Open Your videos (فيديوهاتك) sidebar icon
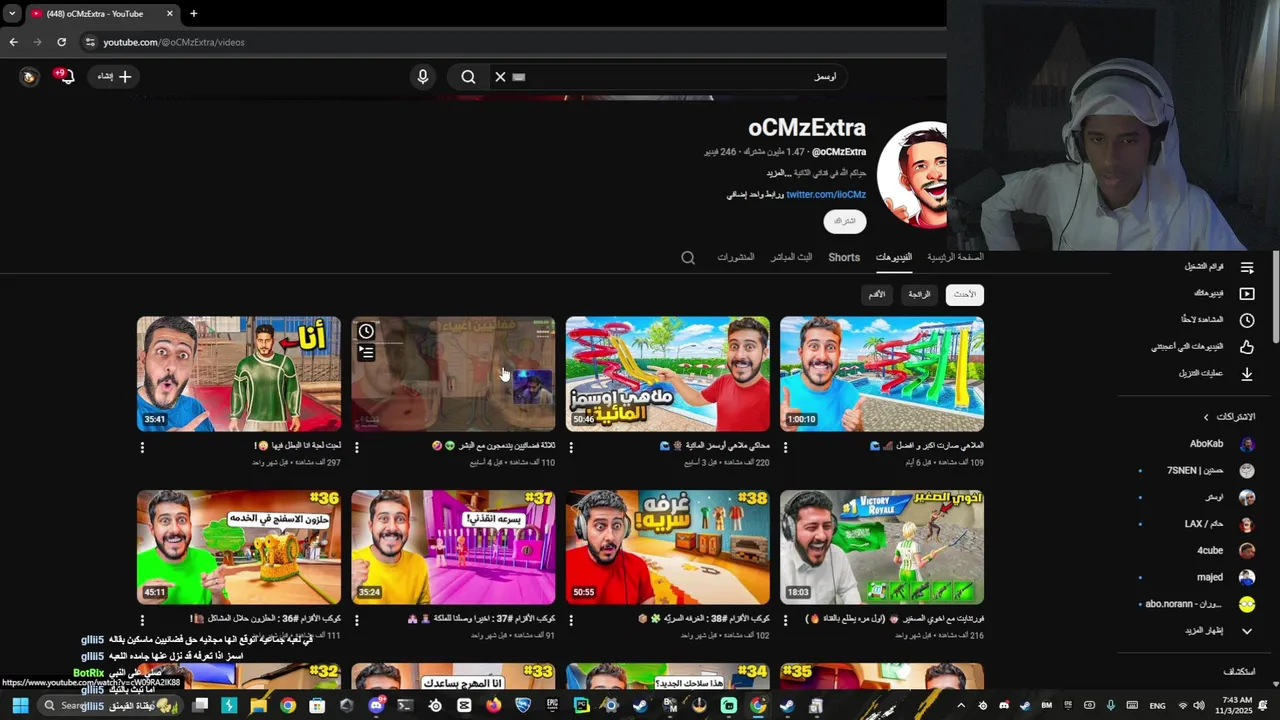 1247,294
